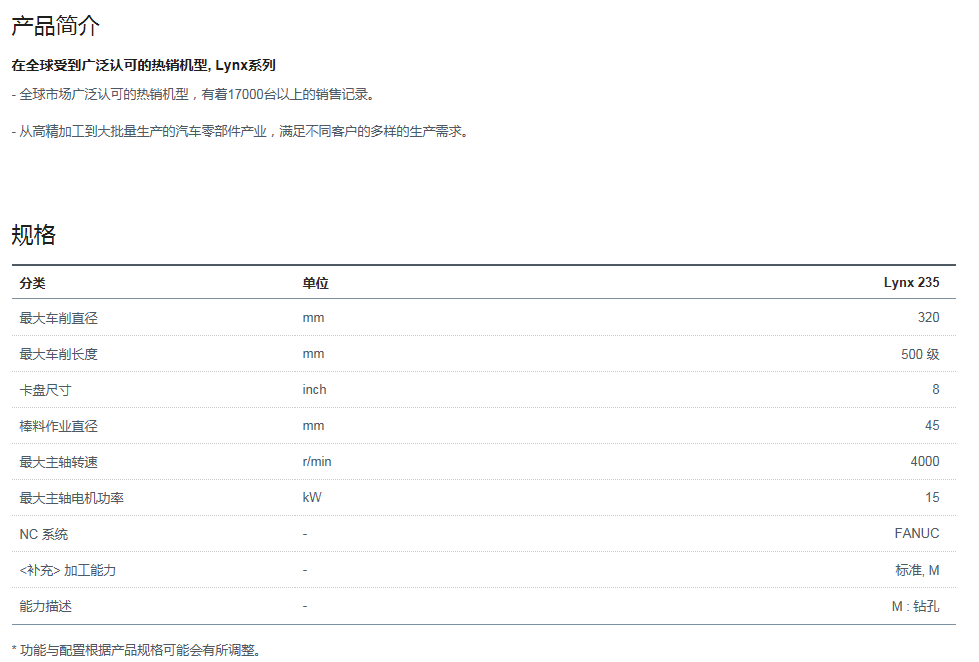Screen dimensions: 979x662
Task: Click the value 320
Action: pyautogui.click(x=928, y=317)
